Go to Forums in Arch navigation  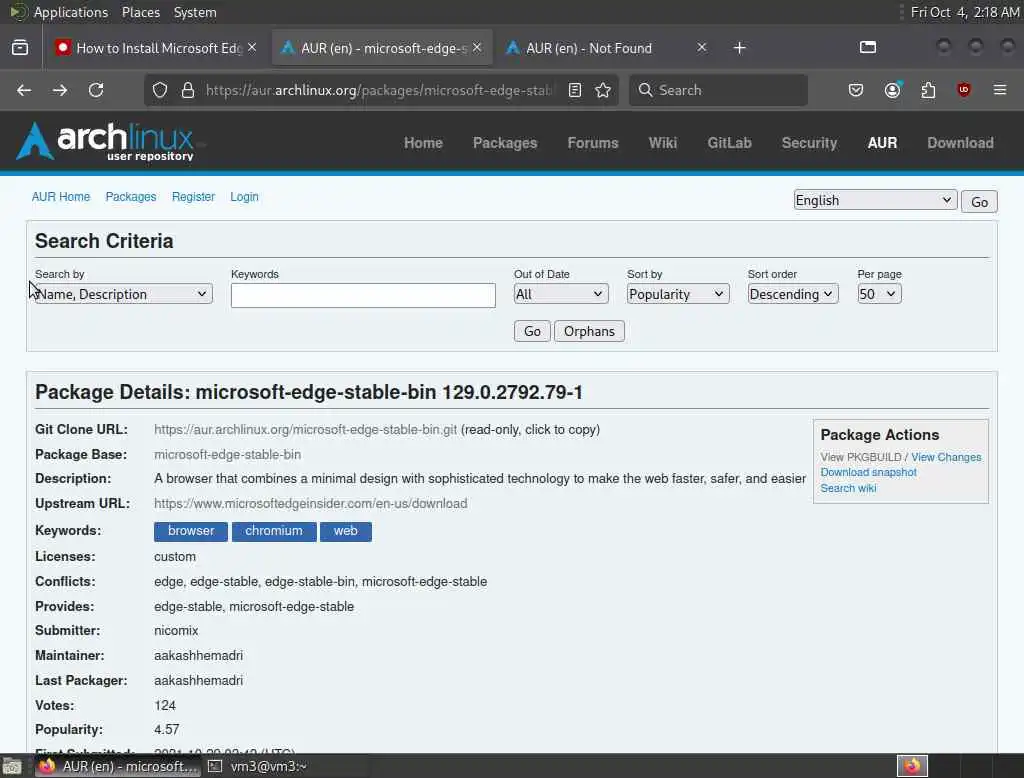pos(592,142)
